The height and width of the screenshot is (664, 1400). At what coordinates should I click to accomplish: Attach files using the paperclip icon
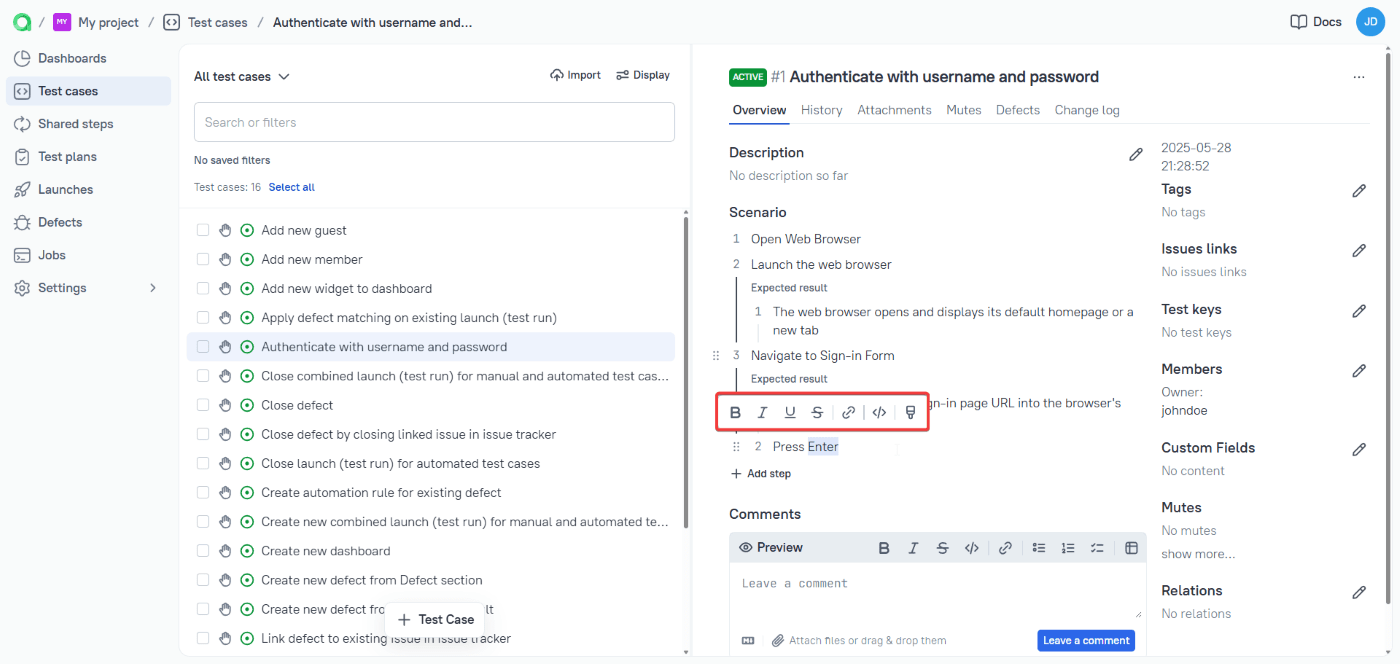pyautogui.click(x=779, y=640)
